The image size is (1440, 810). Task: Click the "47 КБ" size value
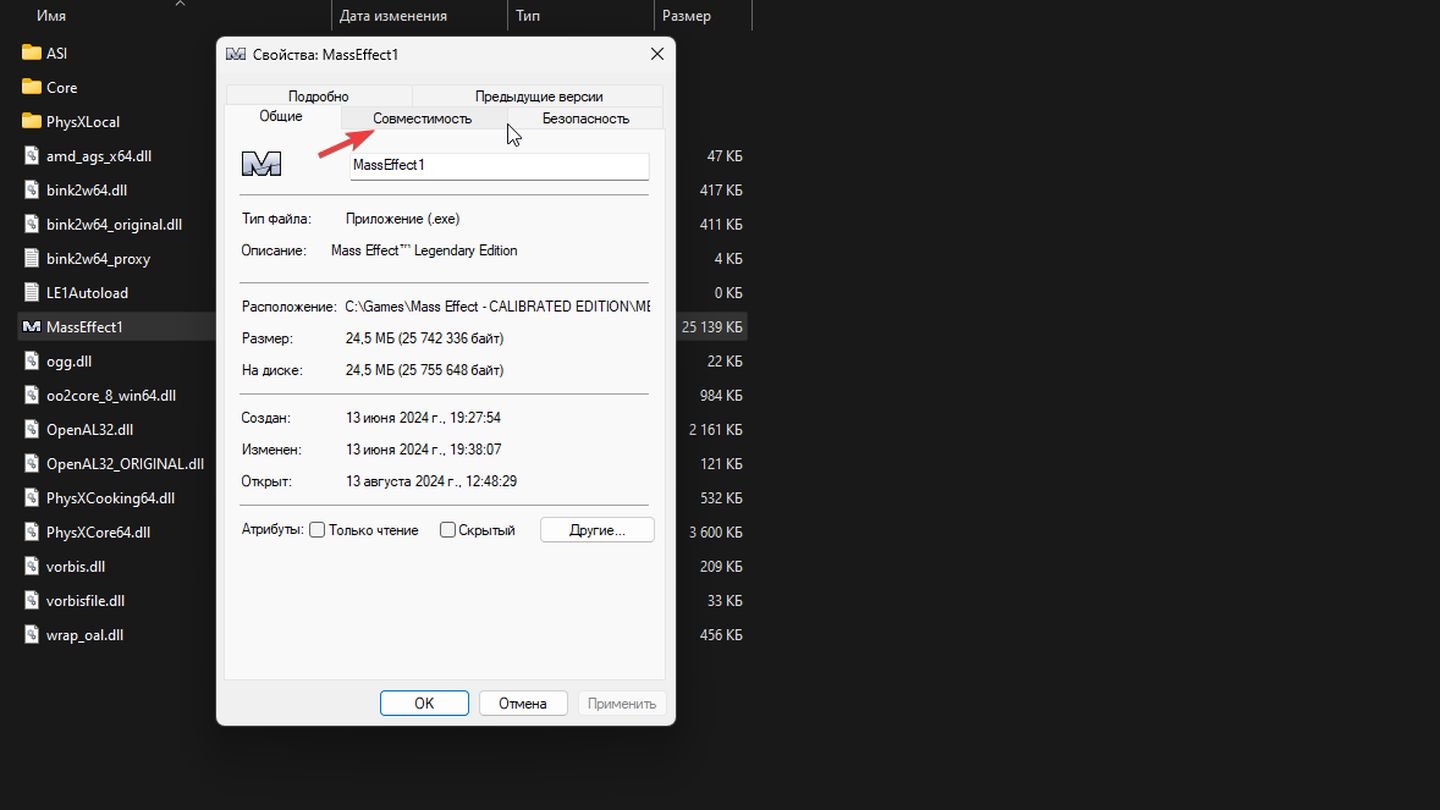pyautogui.click(x=724, y=156)
